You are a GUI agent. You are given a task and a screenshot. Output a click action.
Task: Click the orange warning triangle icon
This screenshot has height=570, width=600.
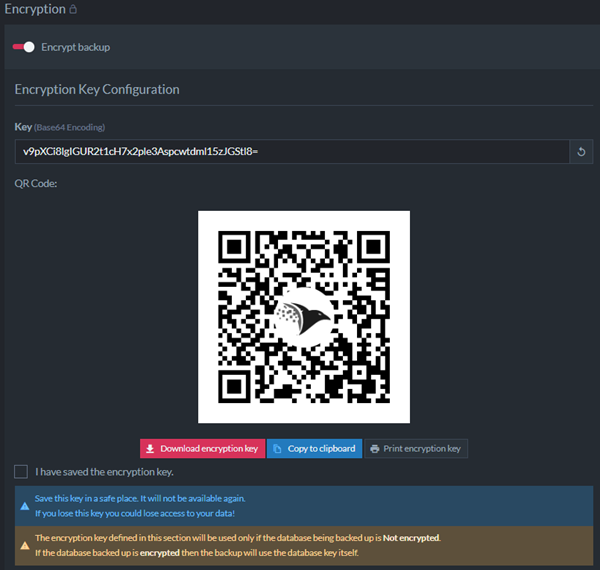click(25, 546)
